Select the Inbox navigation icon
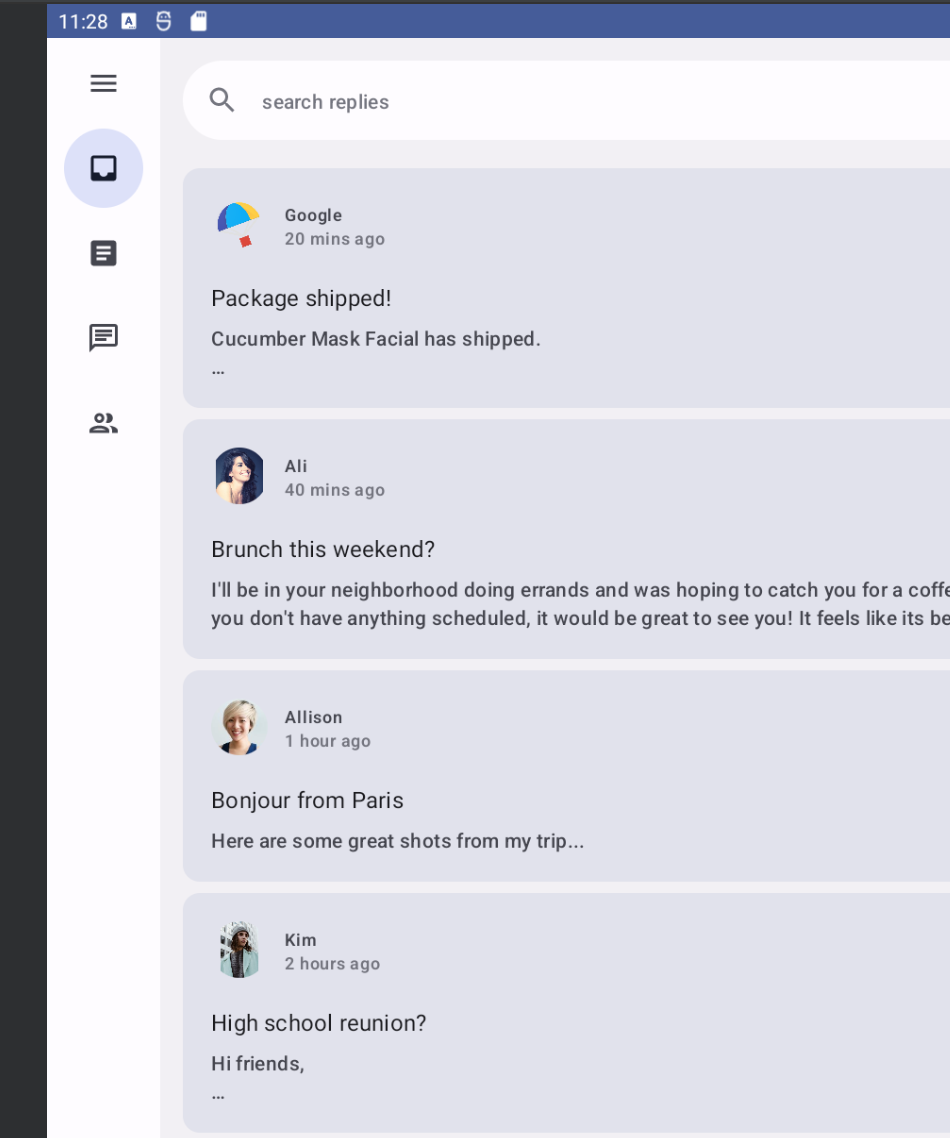This screenshot has height=1138, width=950. 103,168
